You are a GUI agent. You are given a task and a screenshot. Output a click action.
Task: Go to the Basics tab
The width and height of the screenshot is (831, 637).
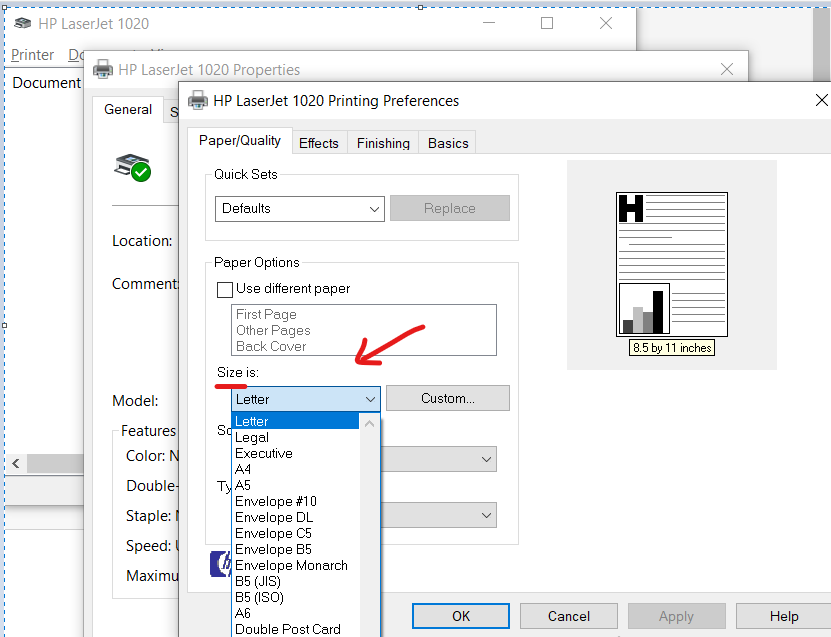pyautogui.click(x=448, y=143)
